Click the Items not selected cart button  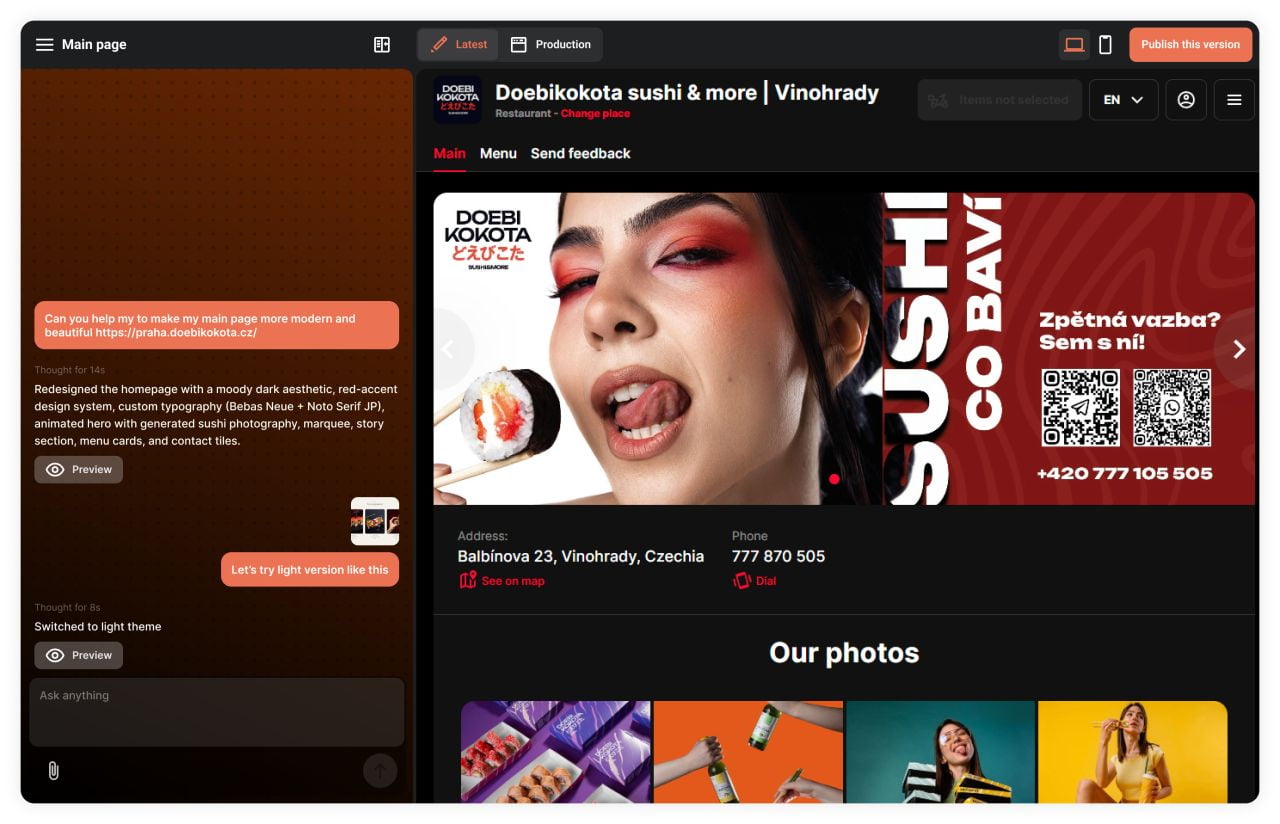[x=999, y=100]
